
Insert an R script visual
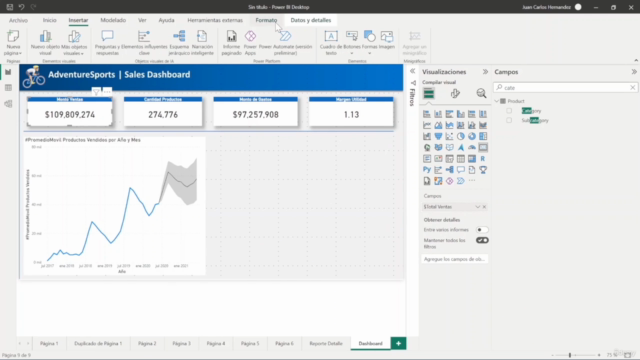click(483, 159)
